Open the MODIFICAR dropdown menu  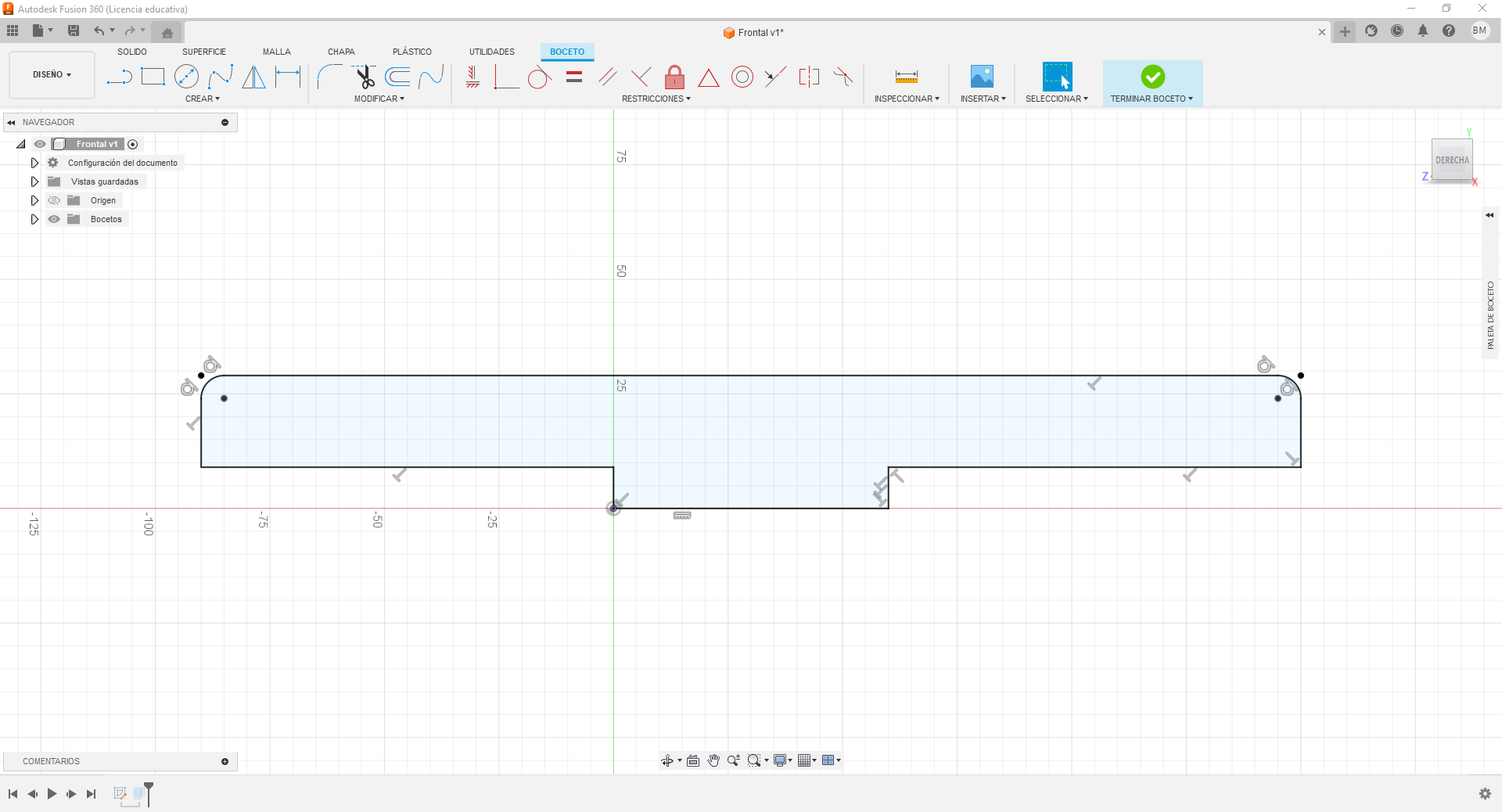click(x=379, y=99)
